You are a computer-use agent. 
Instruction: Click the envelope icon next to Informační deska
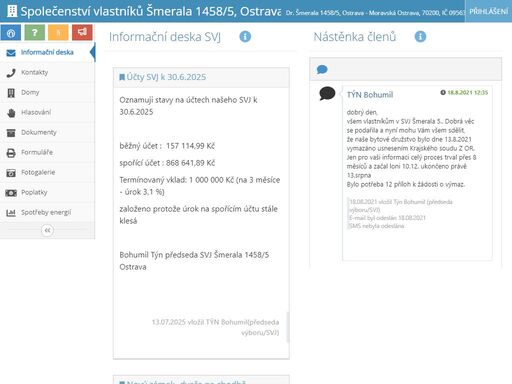11,53
